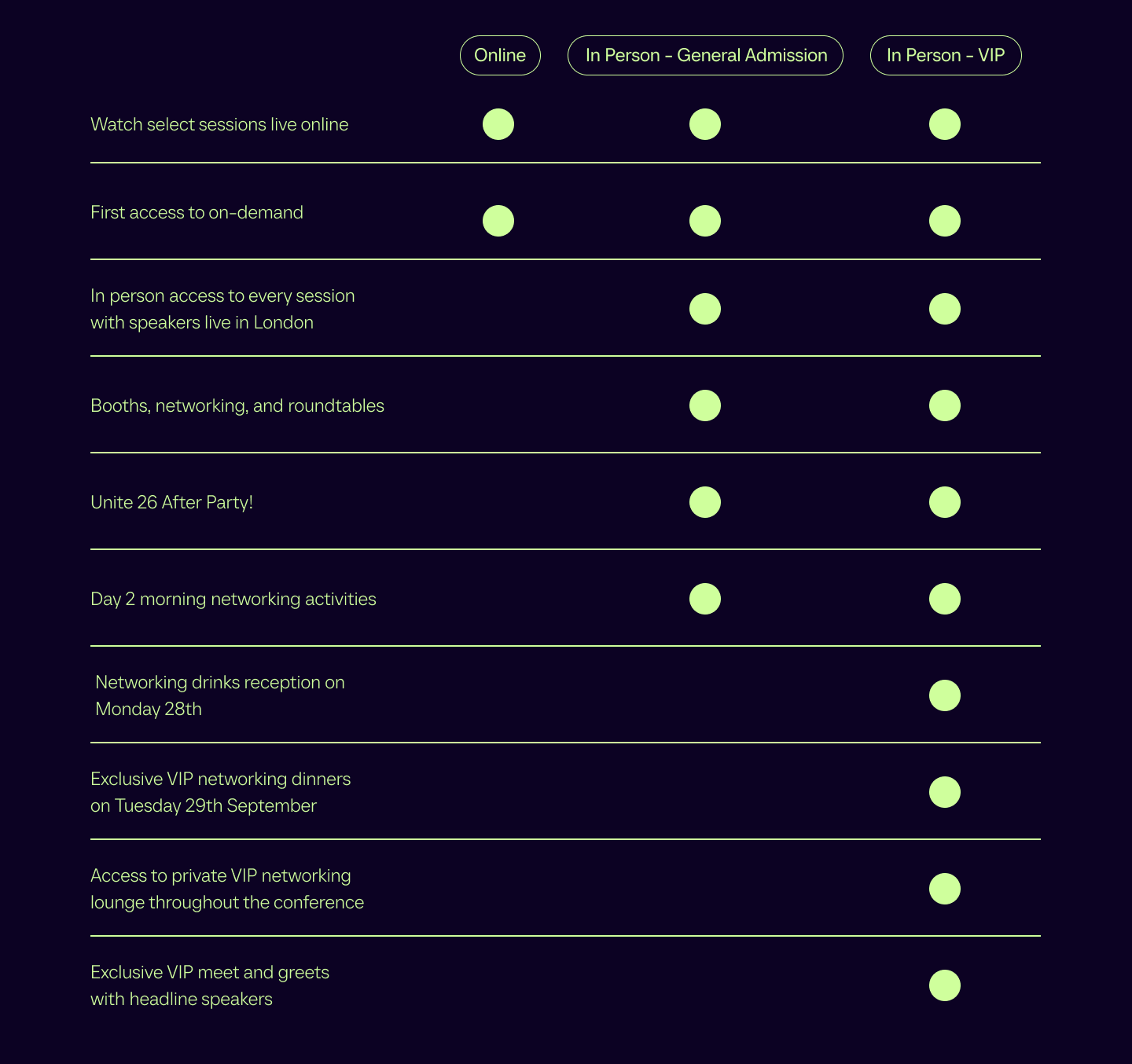Click General Admission dot for in person access row
Viewport: 1132px width, 1064px height.
click(705, 309)
